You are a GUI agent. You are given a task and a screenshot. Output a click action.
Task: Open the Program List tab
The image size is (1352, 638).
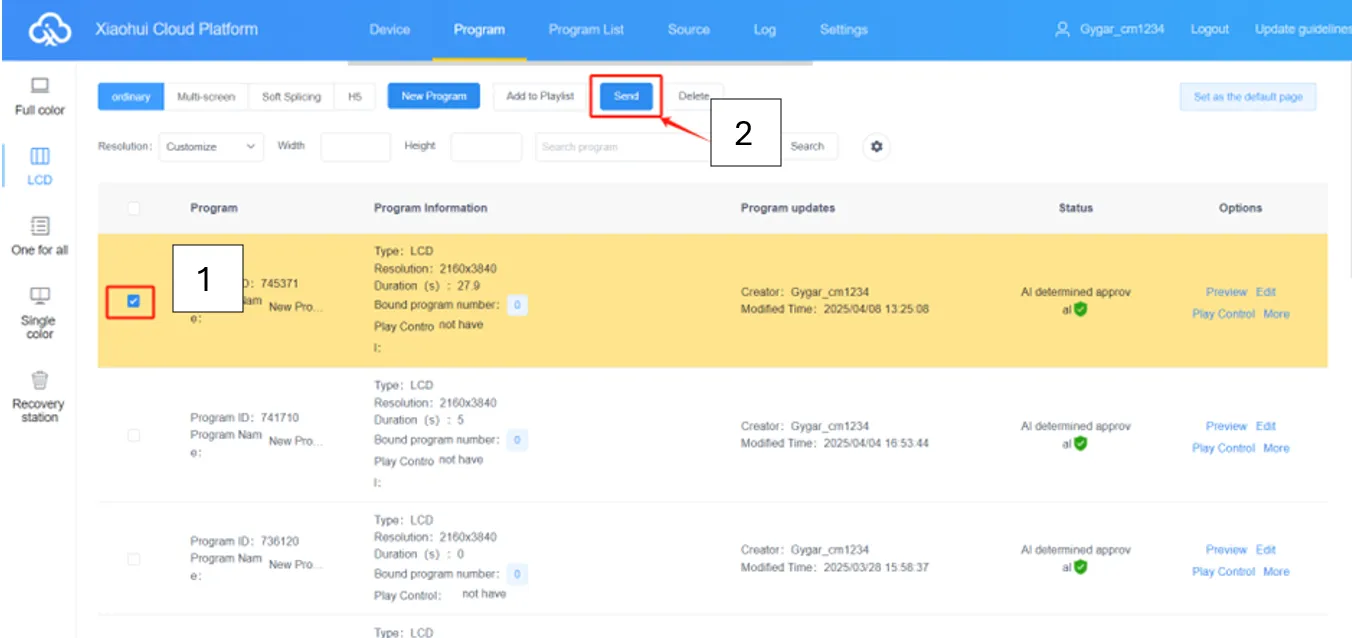tap(586, 30)
